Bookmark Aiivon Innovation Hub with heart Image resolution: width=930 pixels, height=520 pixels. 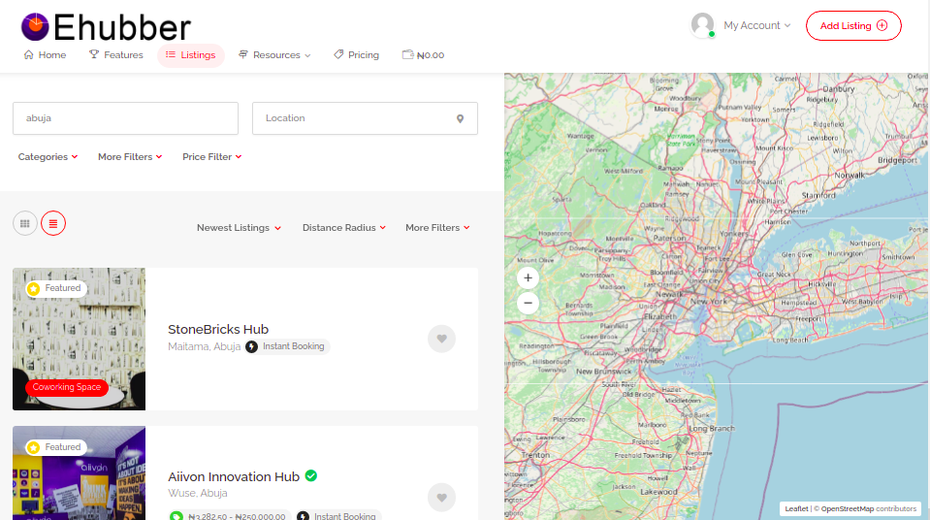[x=441, y=497]
